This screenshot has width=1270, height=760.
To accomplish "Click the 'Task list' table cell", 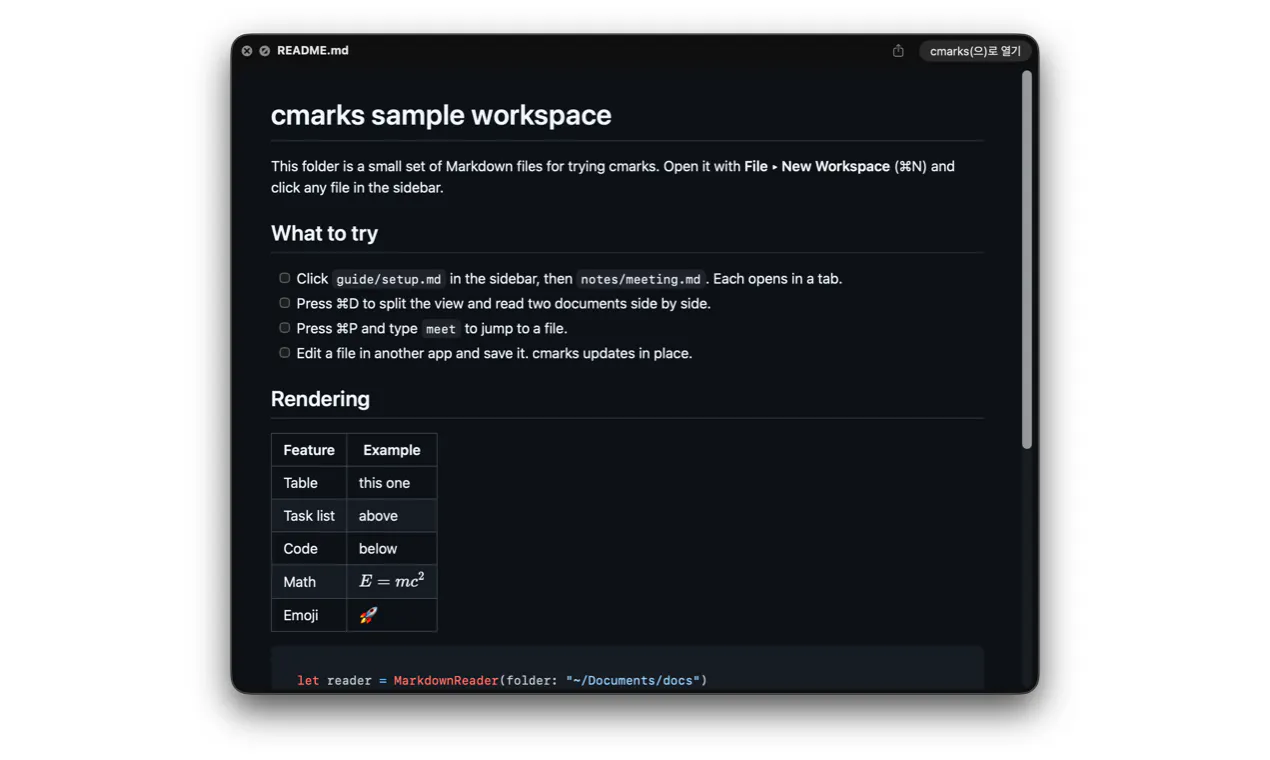I will (309, 516).
